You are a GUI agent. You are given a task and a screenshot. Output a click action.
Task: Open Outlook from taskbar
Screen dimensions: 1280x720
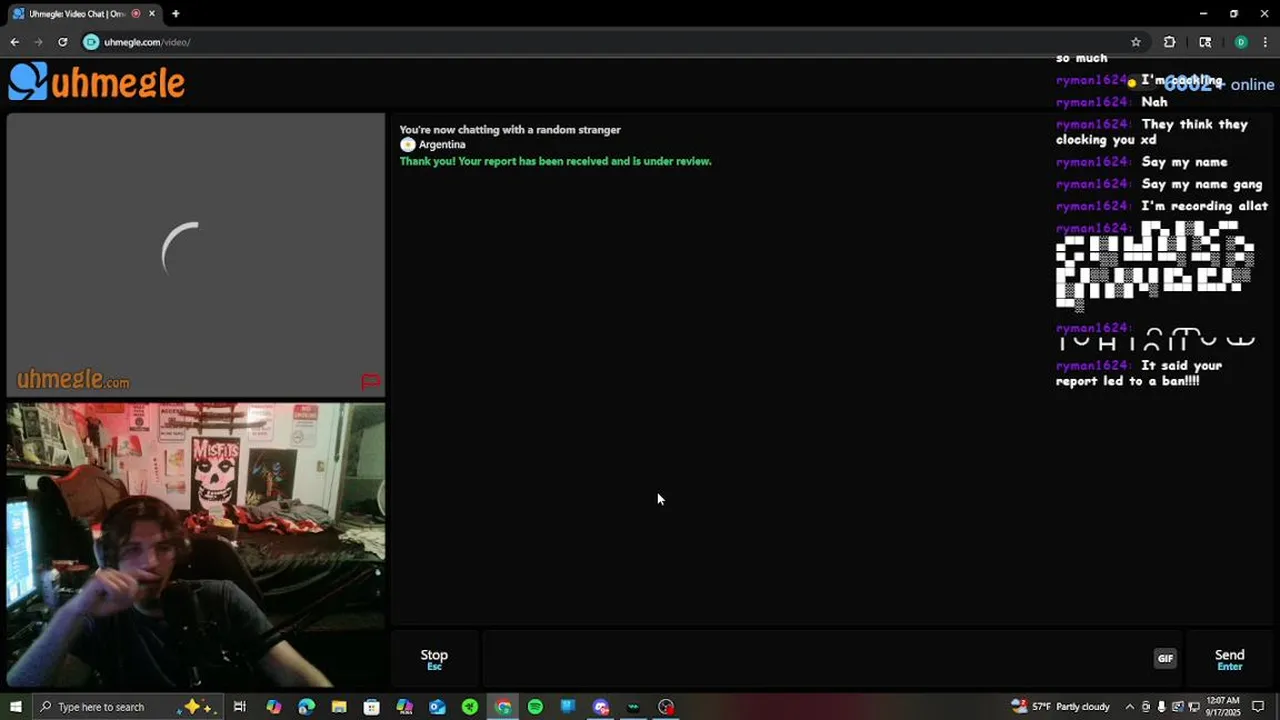[x=437, y=707]
